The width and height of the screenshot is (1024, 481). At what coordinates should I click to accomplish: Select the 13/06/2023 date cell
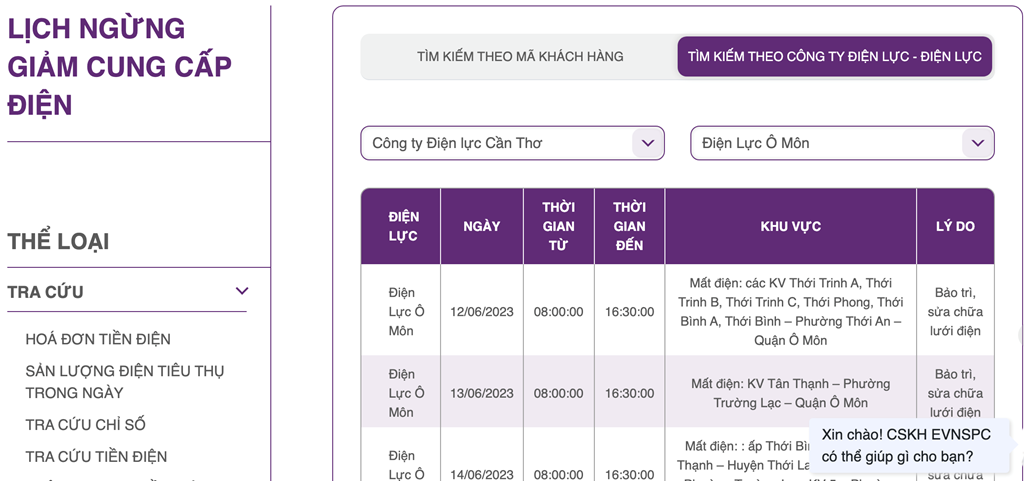(481, 393)
